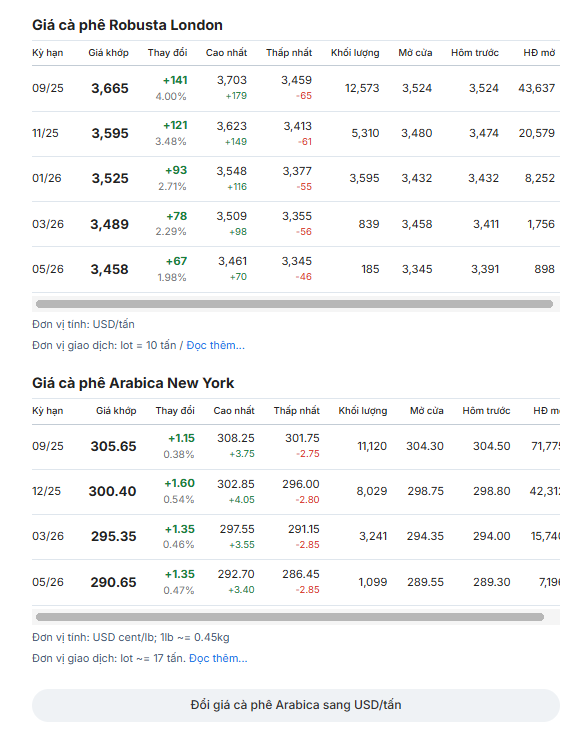Click the 'Đơn vị tính: USD/tấn' note
This screenshot has height=737, width=585.
click(x=83, y=324)
